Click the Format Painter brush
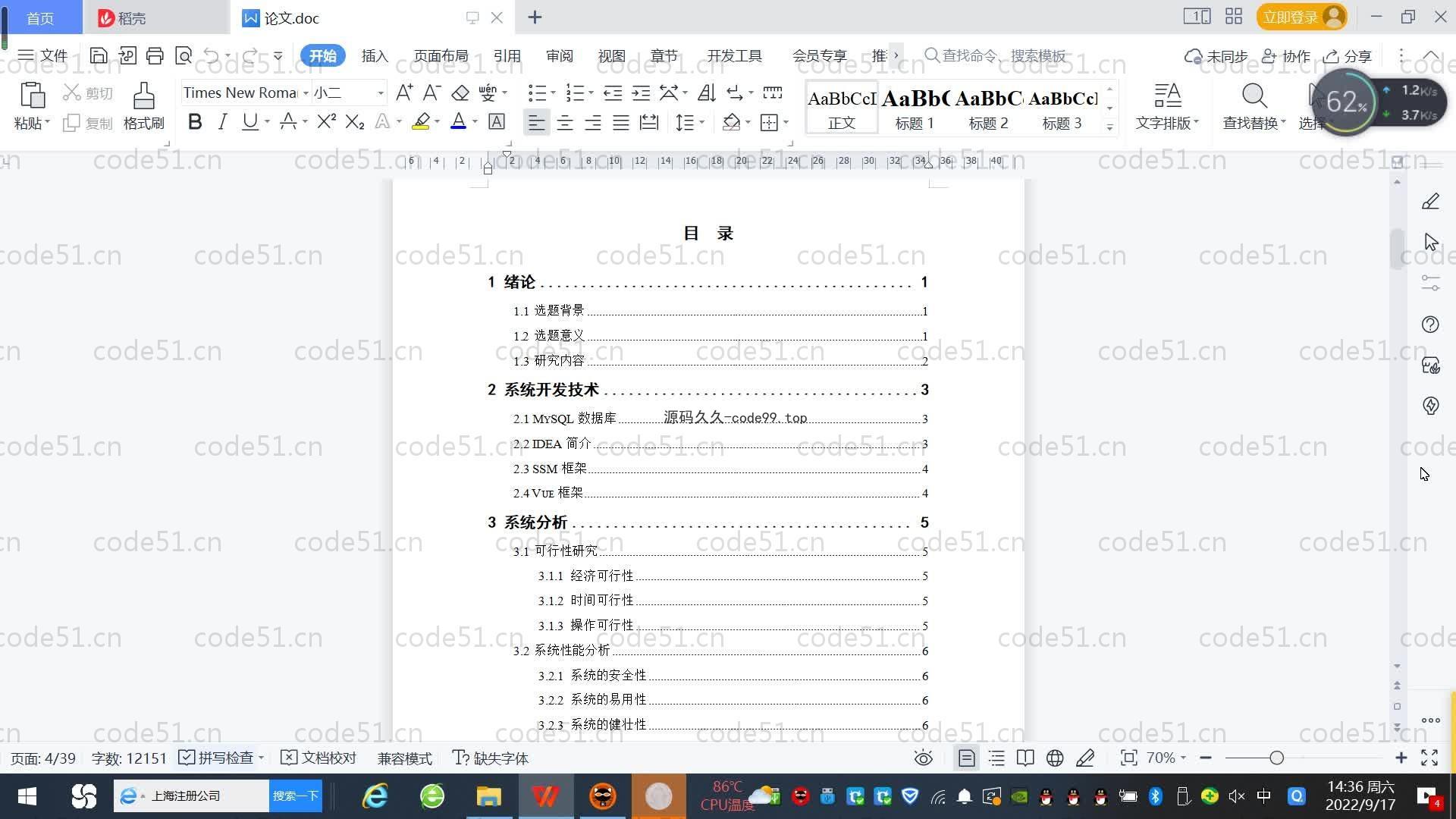Screen dimensions: 1456x819 coord(143,105)
